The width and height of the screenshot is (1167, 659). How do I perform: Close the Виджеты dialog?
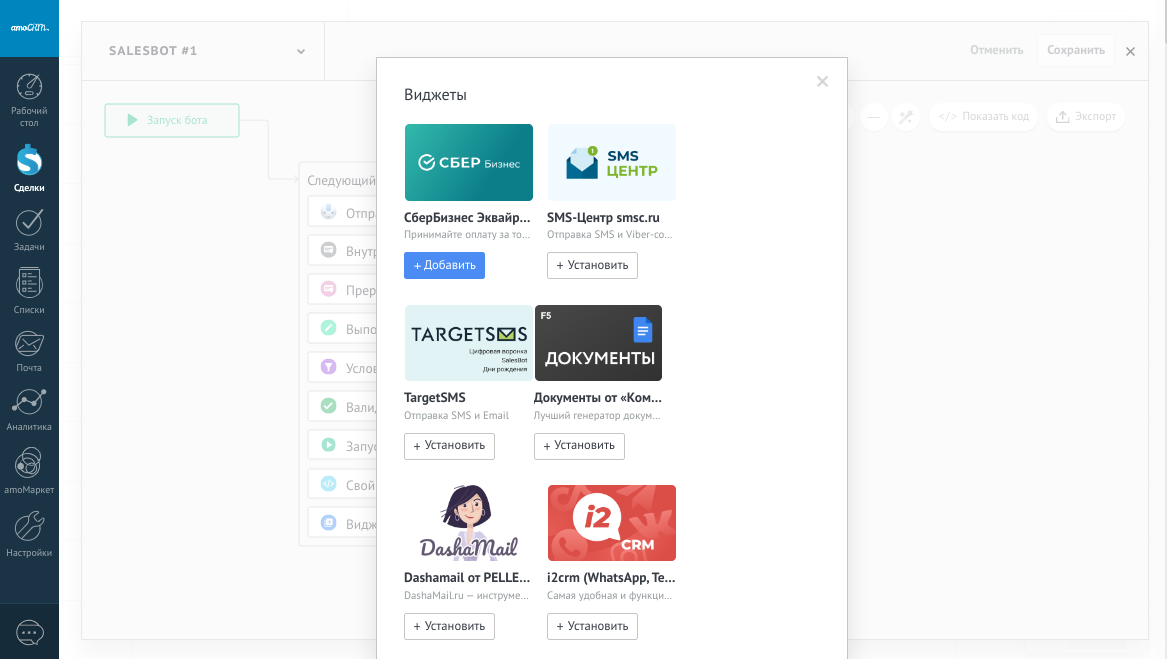(822, 82)
